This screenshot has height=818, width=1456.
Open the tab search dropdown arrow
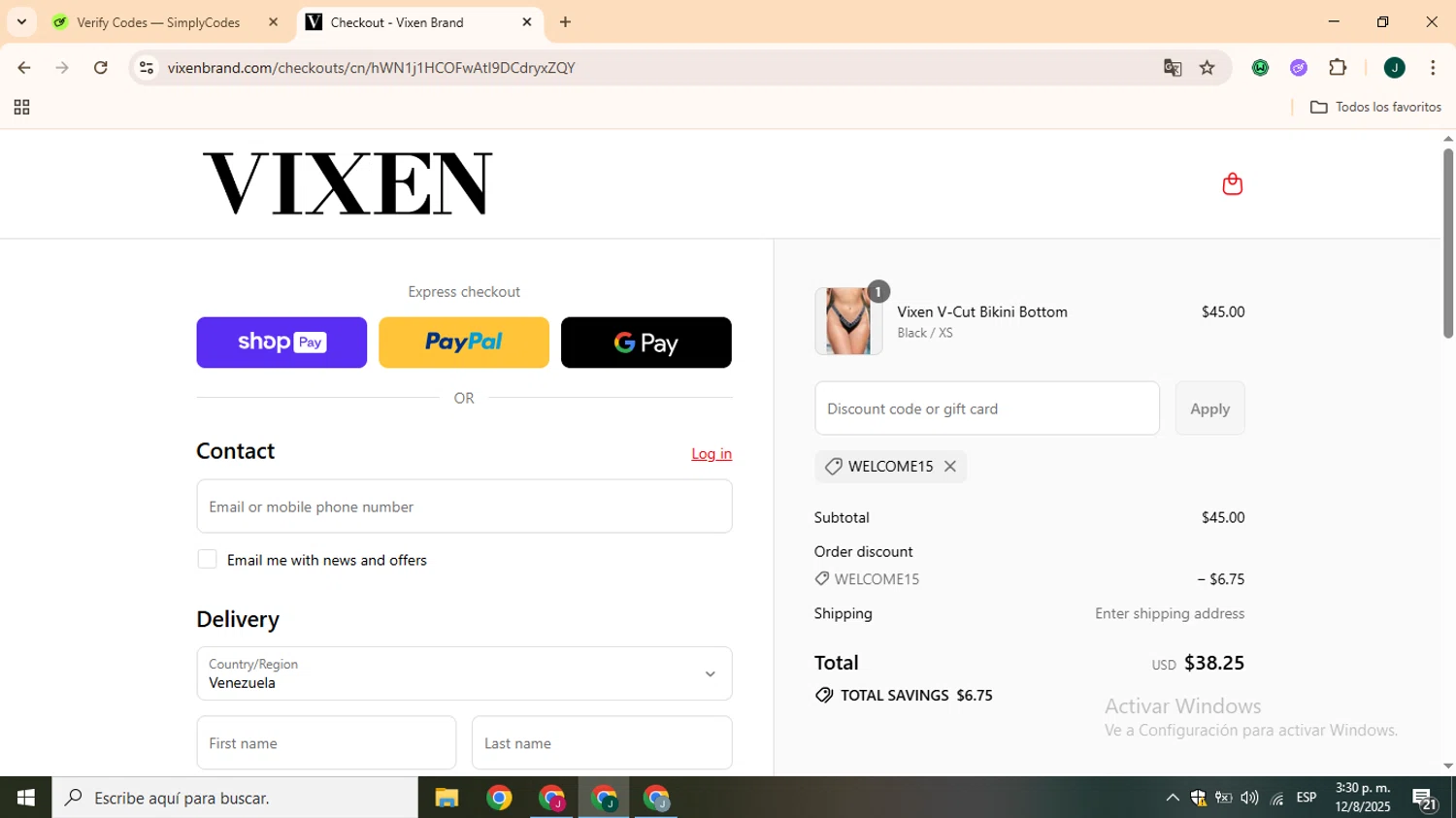[x=21, y=21]
